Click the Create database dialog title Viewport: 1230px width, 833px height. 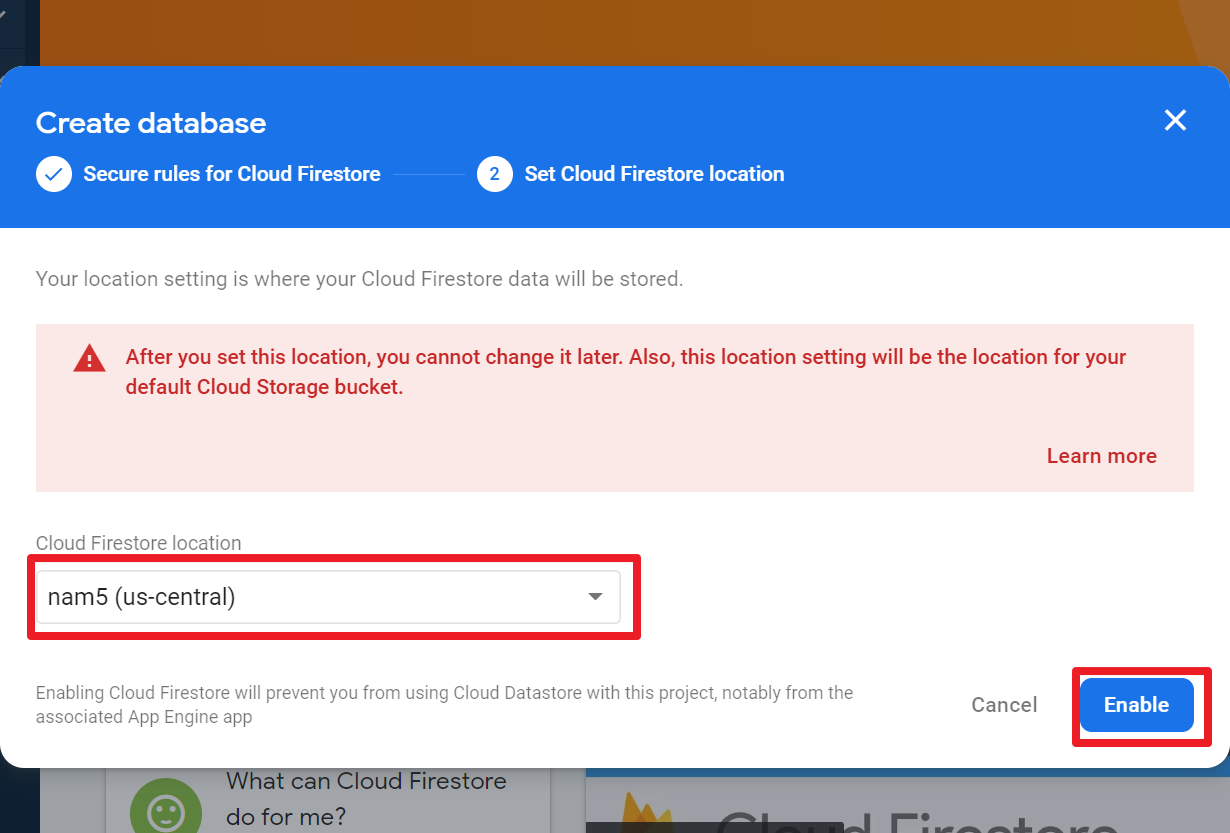tap(151, 123)
